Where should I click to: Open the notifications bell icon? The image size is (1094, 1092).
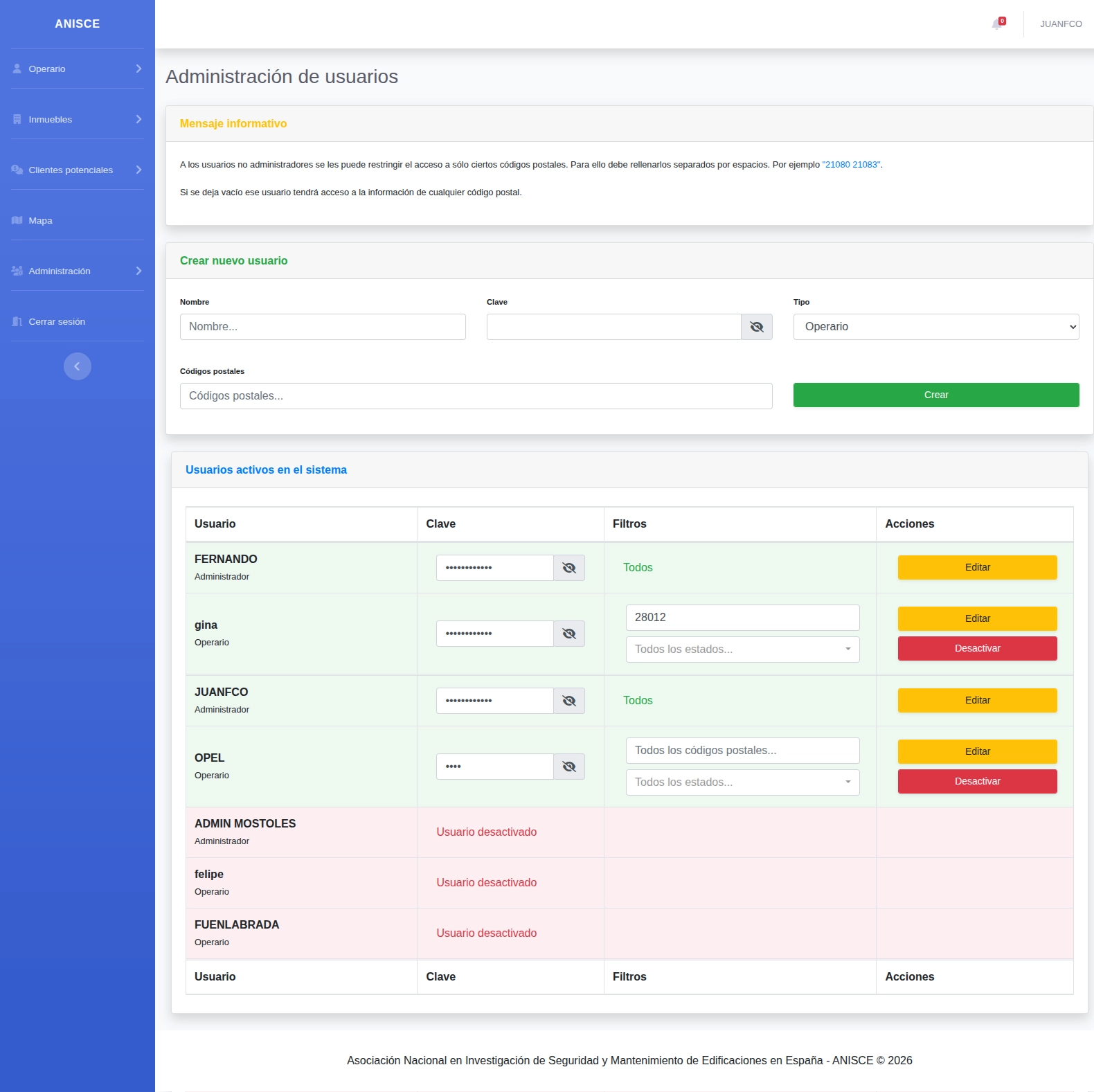[x=997, y=24]
